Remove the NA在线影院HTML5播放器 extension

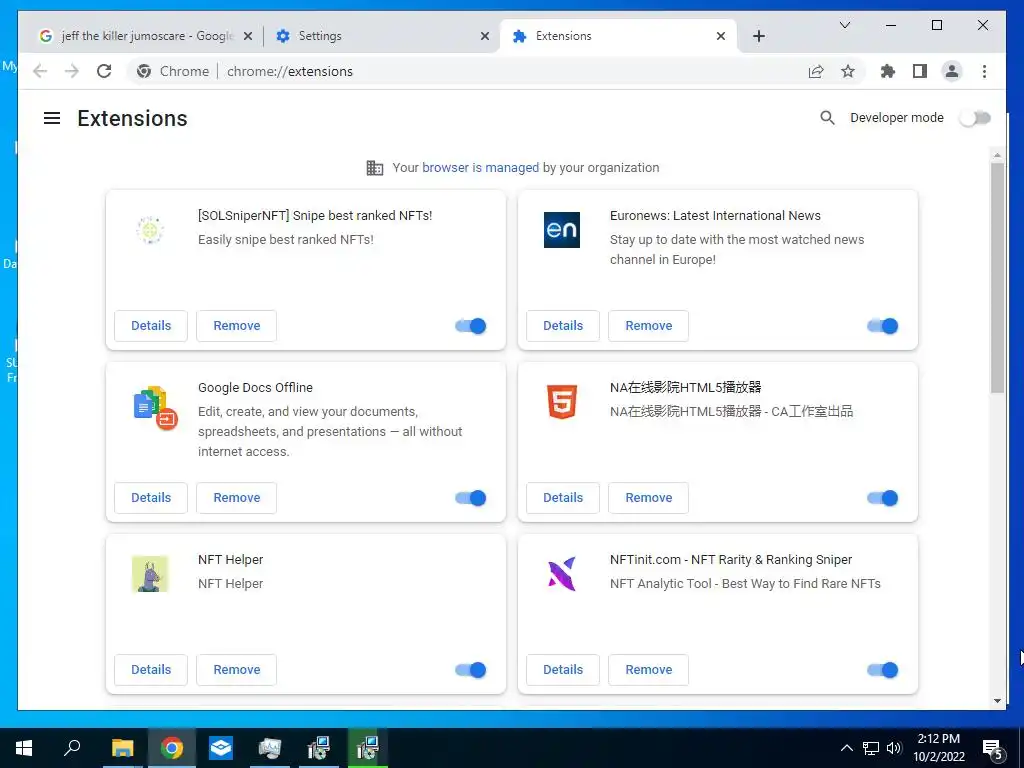pyautogui.click(x=648, y=498)
